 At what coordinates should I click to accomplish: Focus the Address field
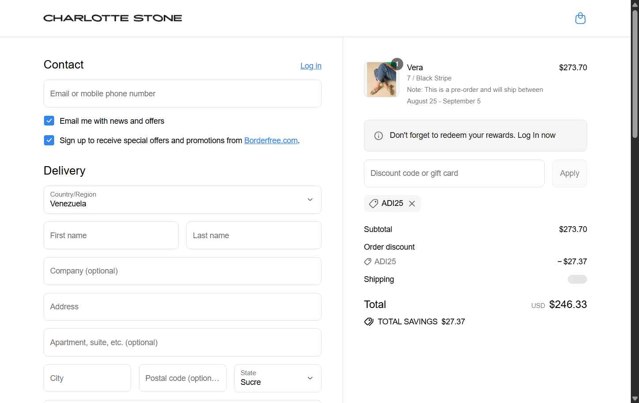click(x=182, y=307)
